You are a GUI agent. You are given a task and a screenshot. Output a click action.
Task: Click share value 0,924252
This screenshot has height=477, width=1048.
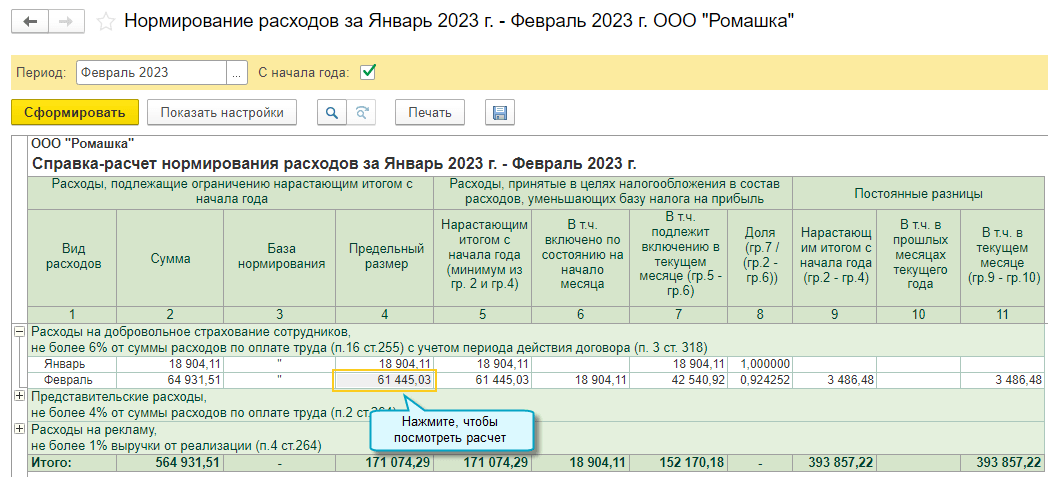click(759, 381)
